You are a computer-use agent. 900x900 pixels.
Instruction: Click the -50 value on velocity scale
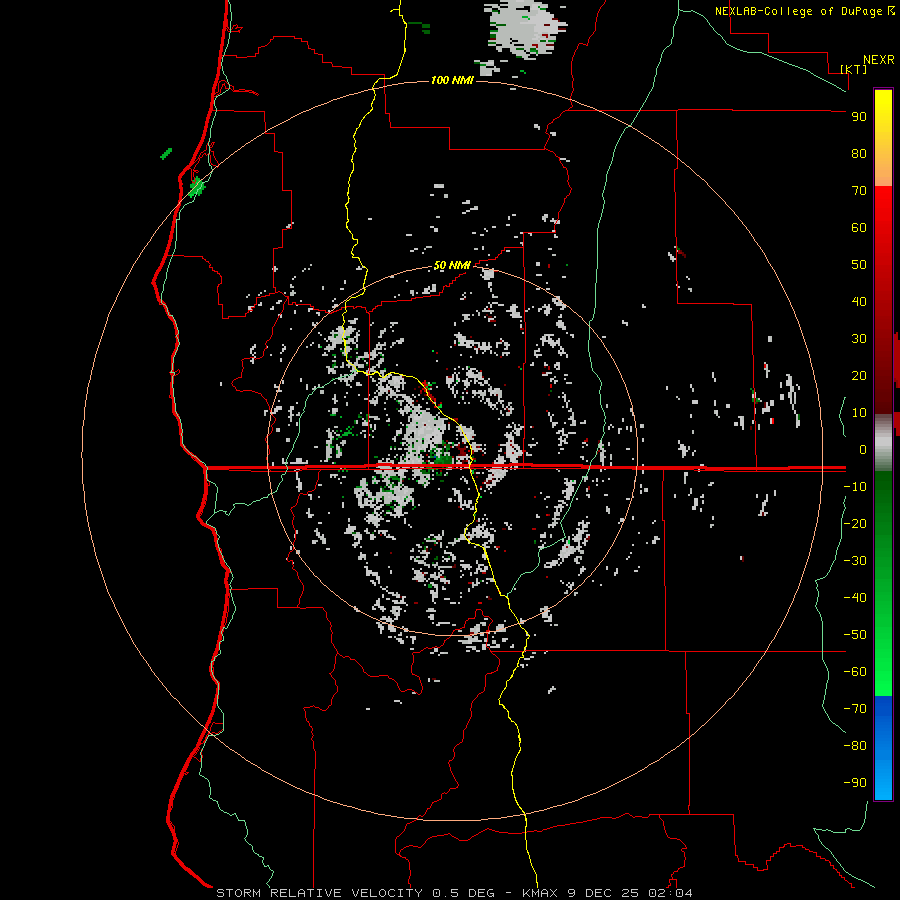pos(855,634)
